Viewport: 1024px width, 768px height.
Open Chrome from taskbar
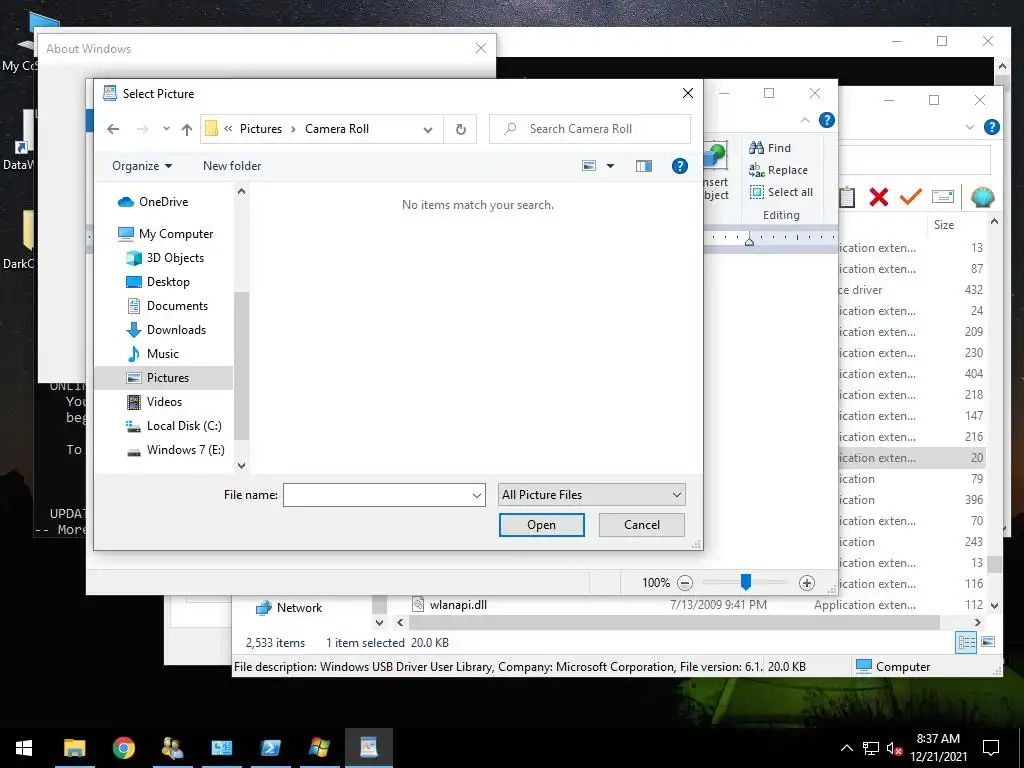[x=123, y=748]
